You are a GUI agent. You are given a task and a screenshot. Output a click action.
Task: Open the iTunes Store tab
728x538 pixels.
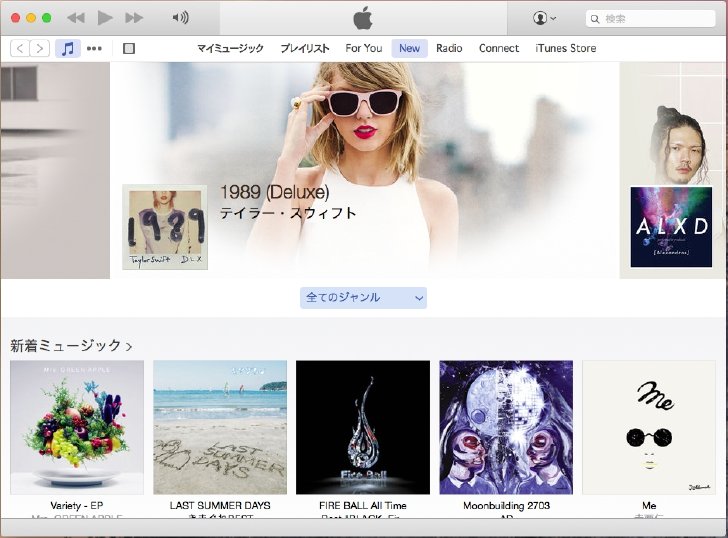(x=566, y=48)
